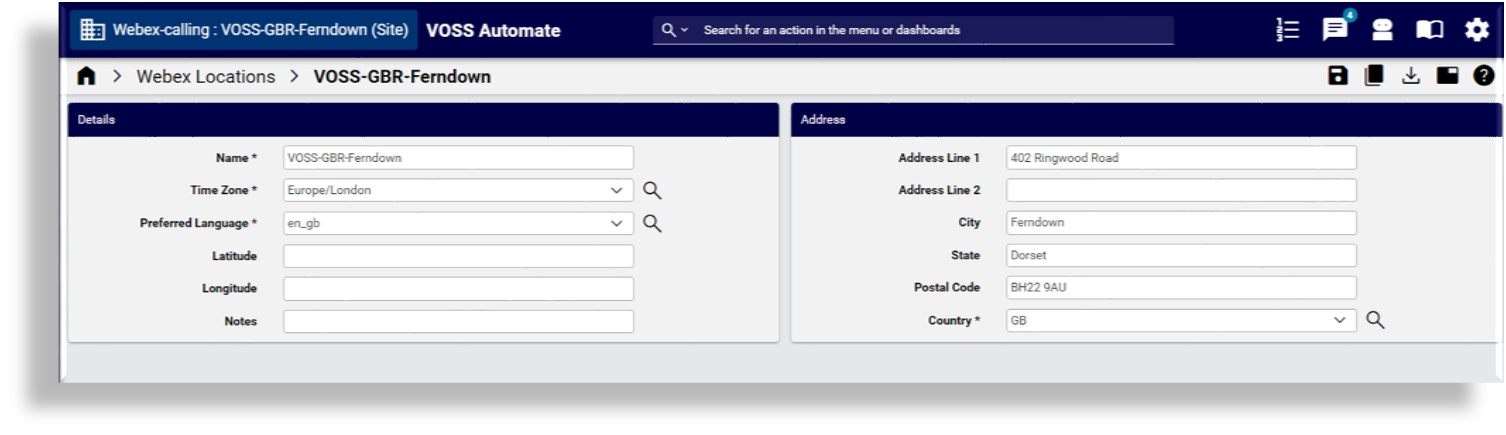The height and width of the screenshot is (435, 1506).
Task: Click the Address Line 1 field
Action: [1181, 157]
